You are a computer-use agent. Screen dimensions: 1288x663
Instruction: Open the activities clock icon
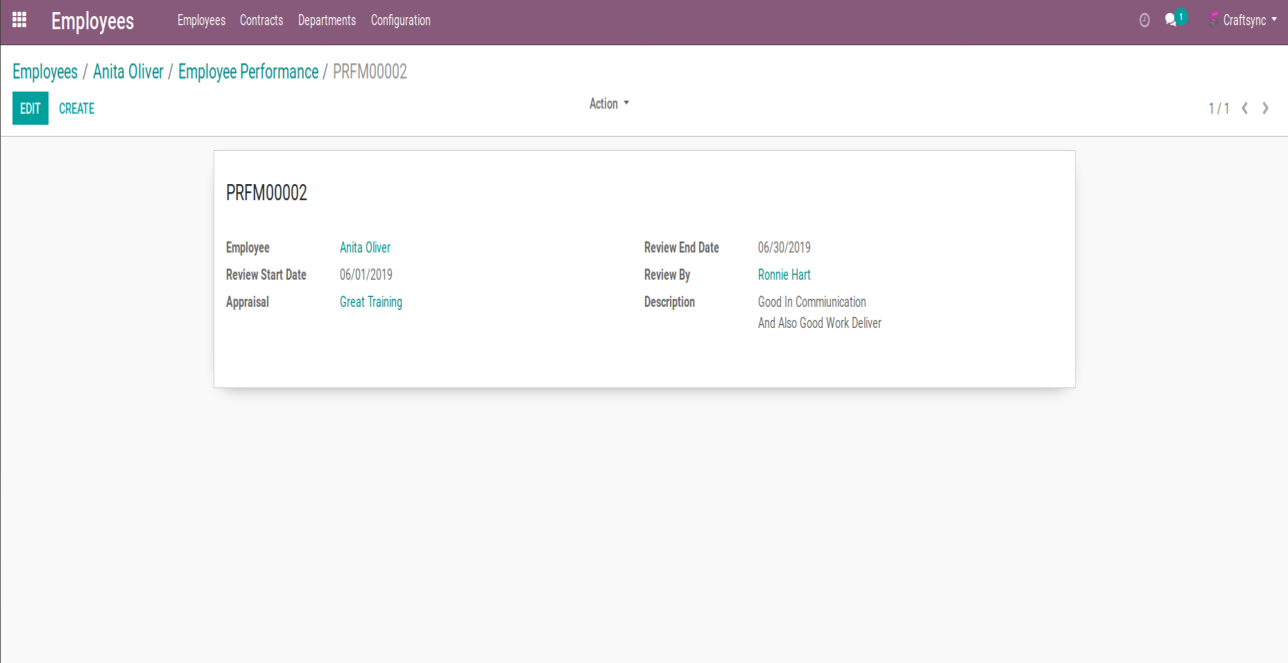[x=1144, y=20]
